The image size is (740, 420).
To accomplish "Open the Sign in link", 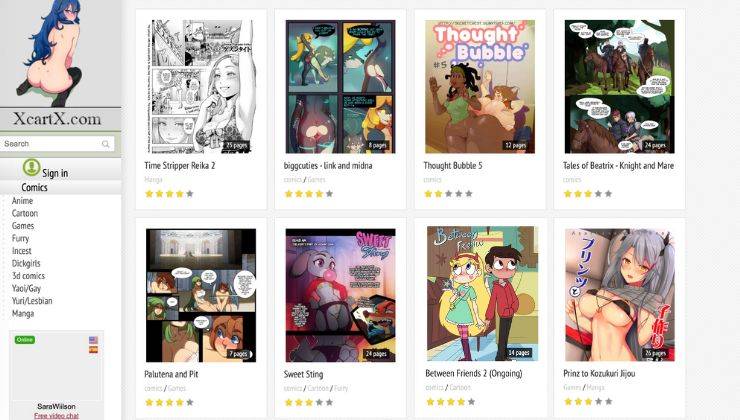I will pos(55,173).
